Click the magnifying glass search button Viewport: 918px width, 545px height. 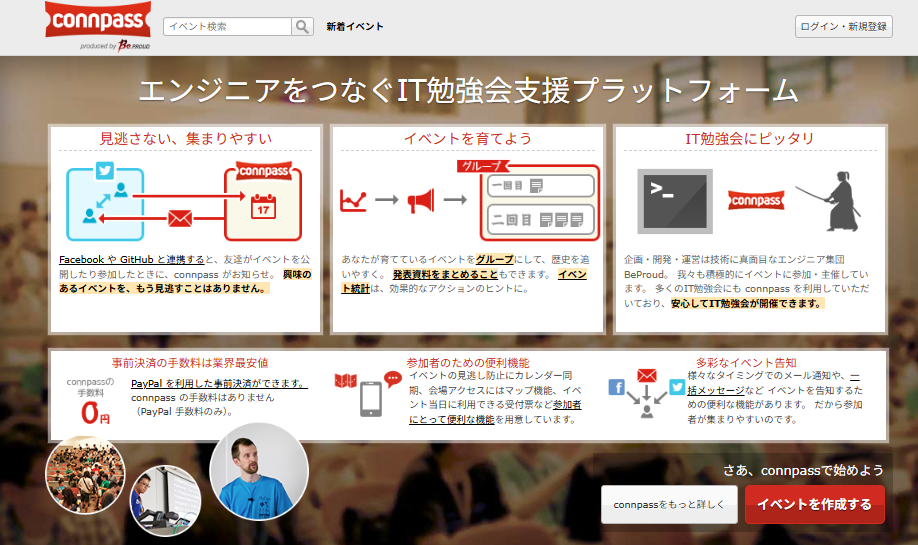pyautogui.click(x=302, y=27)
